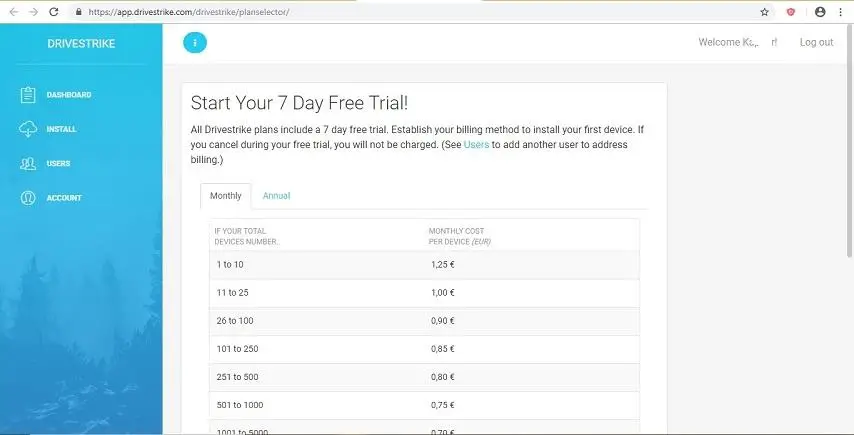Click the red shield extension icon
Viewport: 854px width, 435px height.
click(791, 12)
